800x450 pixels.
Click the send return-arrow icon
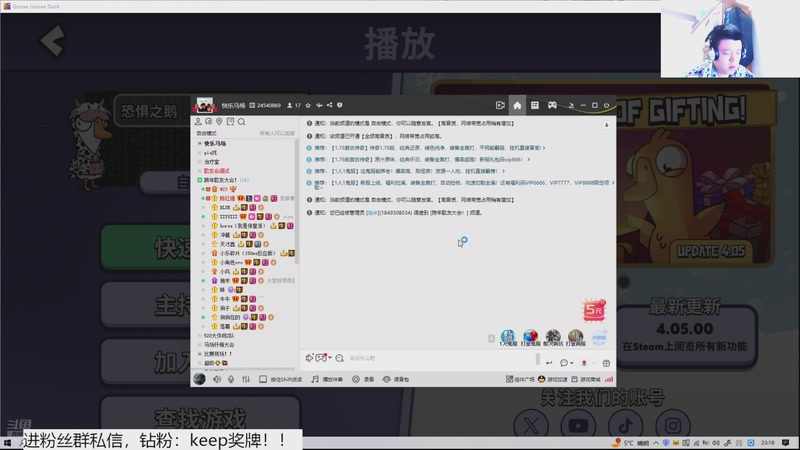549,363
